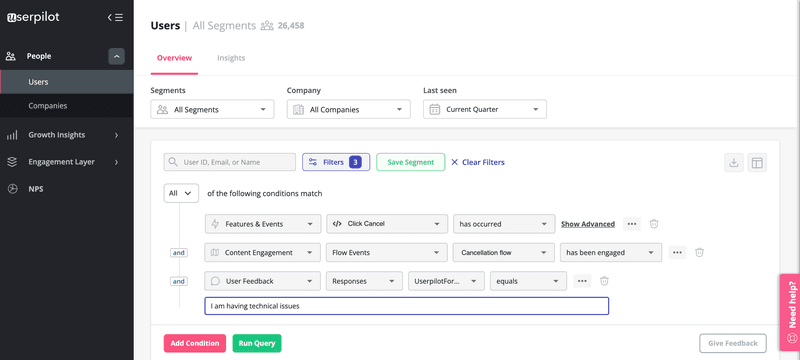Open the Cancellation flow dropdown
Viewport: 800px width, 360px height.
[x=504, y=252]
